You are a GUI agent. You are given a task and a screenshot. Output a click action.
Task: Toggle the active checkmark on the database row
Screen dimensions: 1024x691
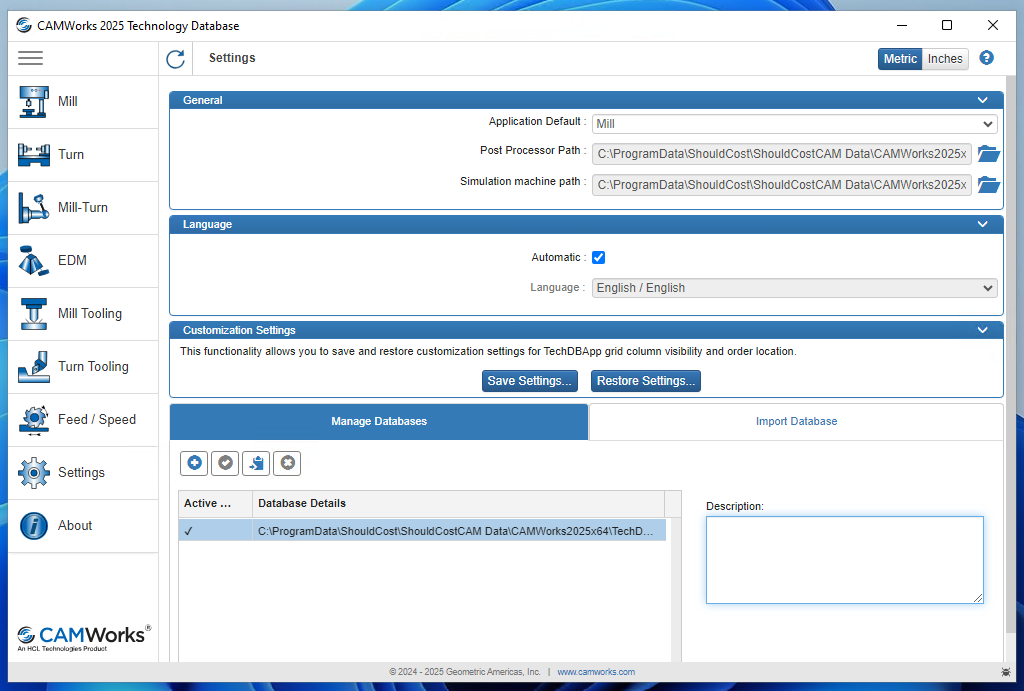(188, 530)
